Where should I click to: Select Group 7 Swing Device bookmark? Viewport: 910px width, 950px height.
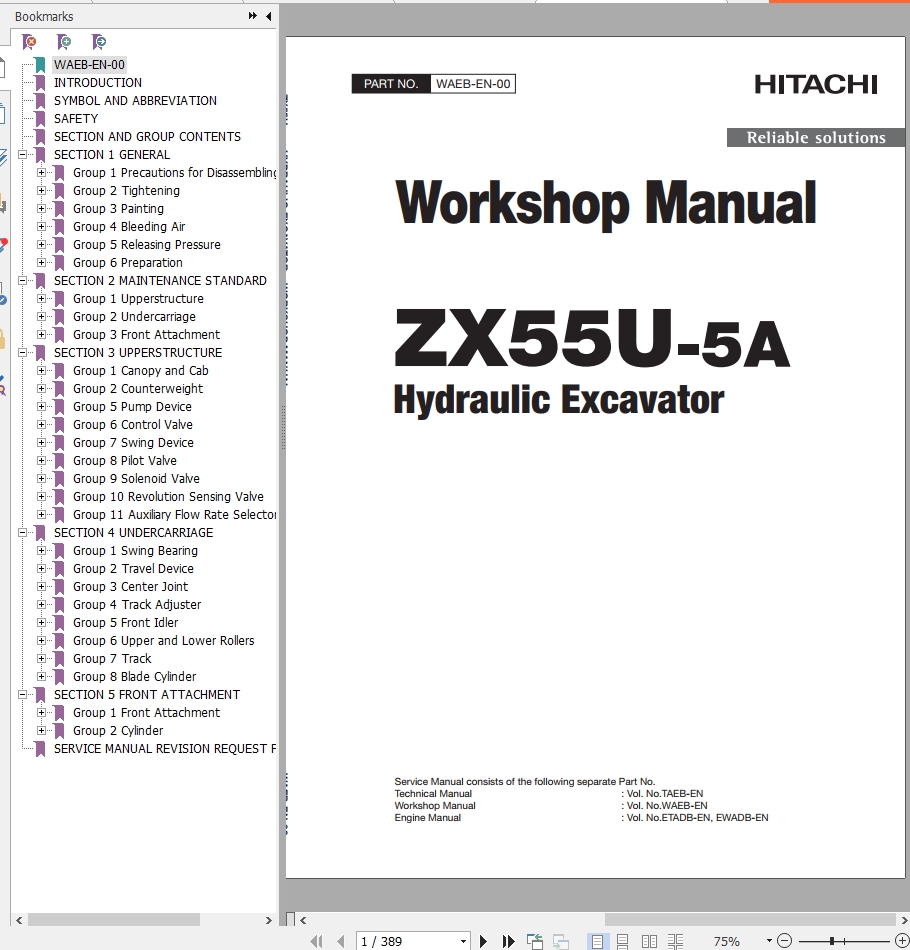(x=133, y=442)
